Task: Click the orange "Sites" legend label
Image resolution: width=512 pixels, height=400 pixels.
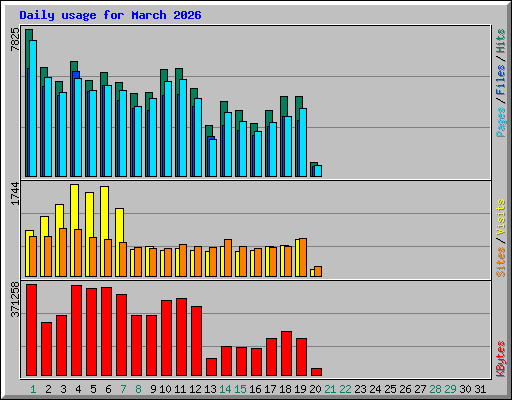Action: 501,262
